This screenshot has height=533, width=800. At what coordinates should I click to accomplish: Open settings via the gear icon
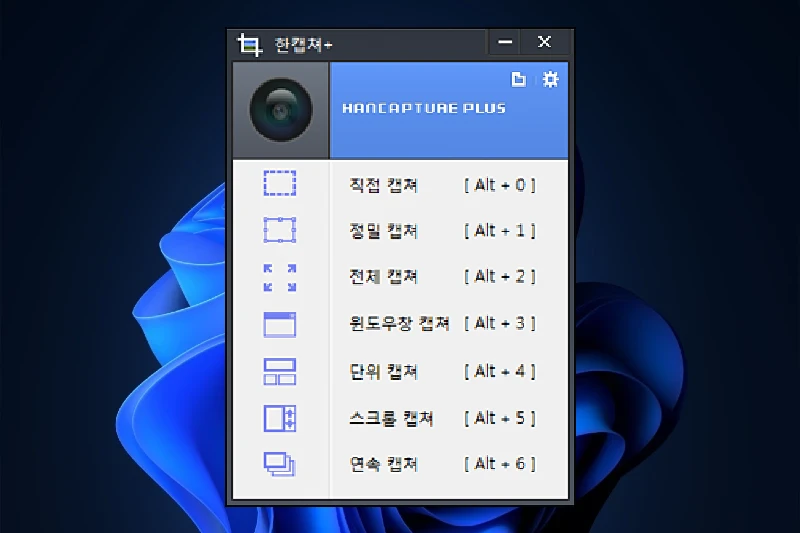(x=551, y=79)
